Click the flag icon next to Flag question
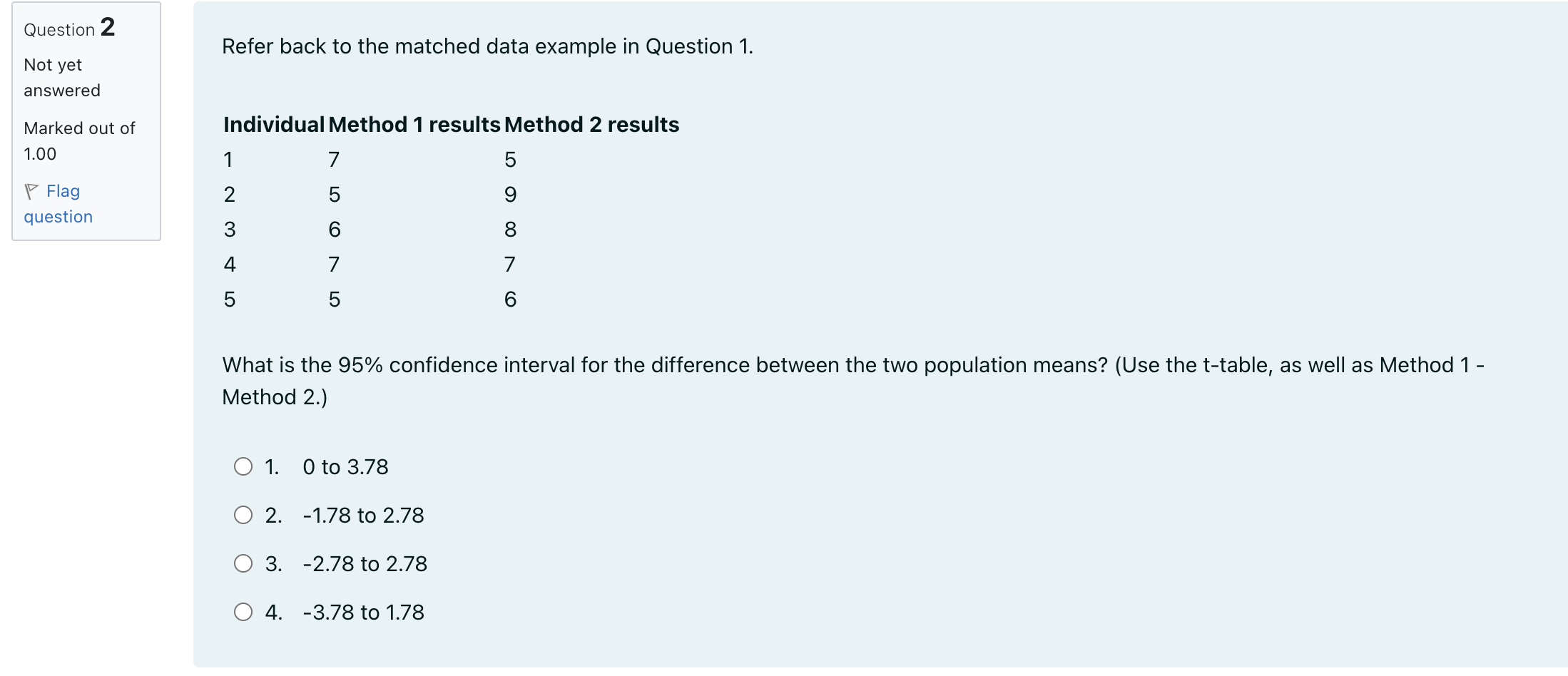 click(31, 190)
